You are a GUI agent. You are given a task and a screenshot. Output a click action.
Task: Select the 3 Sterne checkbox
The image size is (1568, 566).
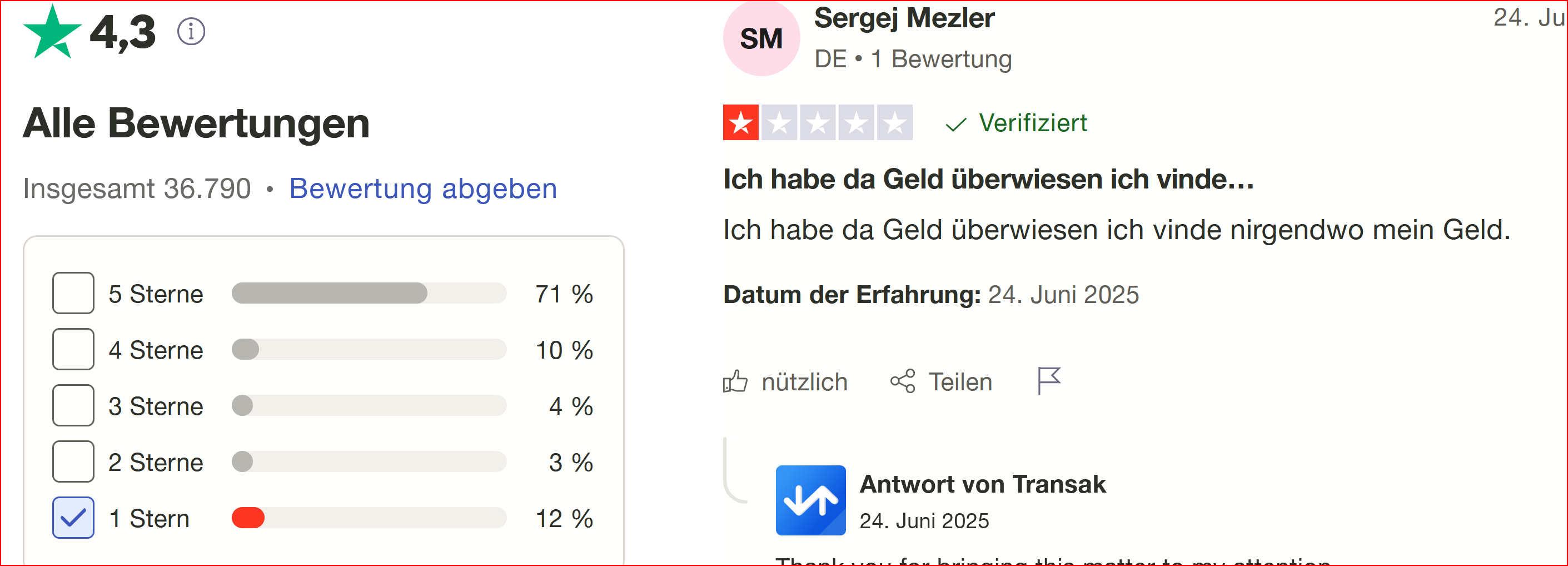73,405
